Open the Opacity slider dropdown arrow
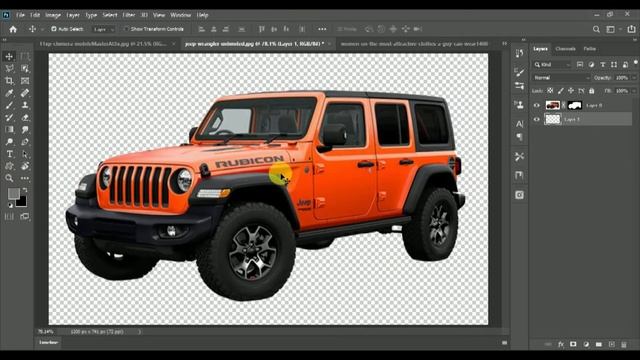Screen dimensions: 640x360 point(634,78)
